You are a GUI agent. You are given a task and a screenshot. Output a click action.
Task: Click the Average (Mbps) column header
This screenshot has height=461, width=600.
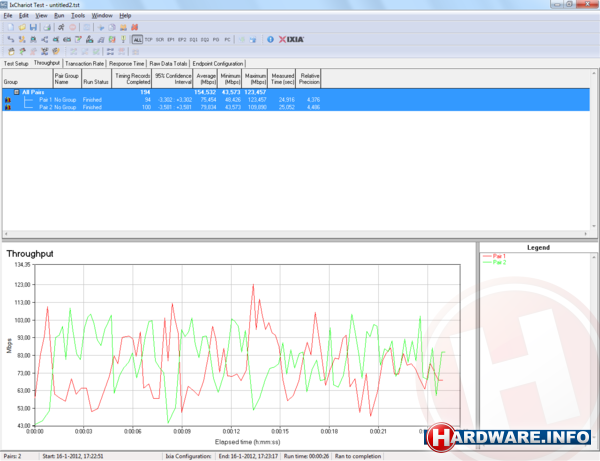pyautogui.click(x=206, y=79)
